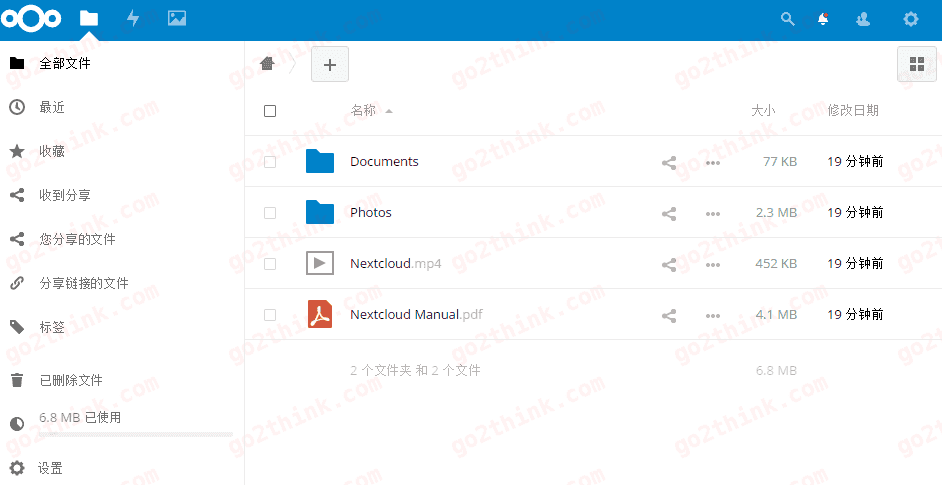
Task: Switch to grid view
Action: pyautogui.click(x=917, y=64)
